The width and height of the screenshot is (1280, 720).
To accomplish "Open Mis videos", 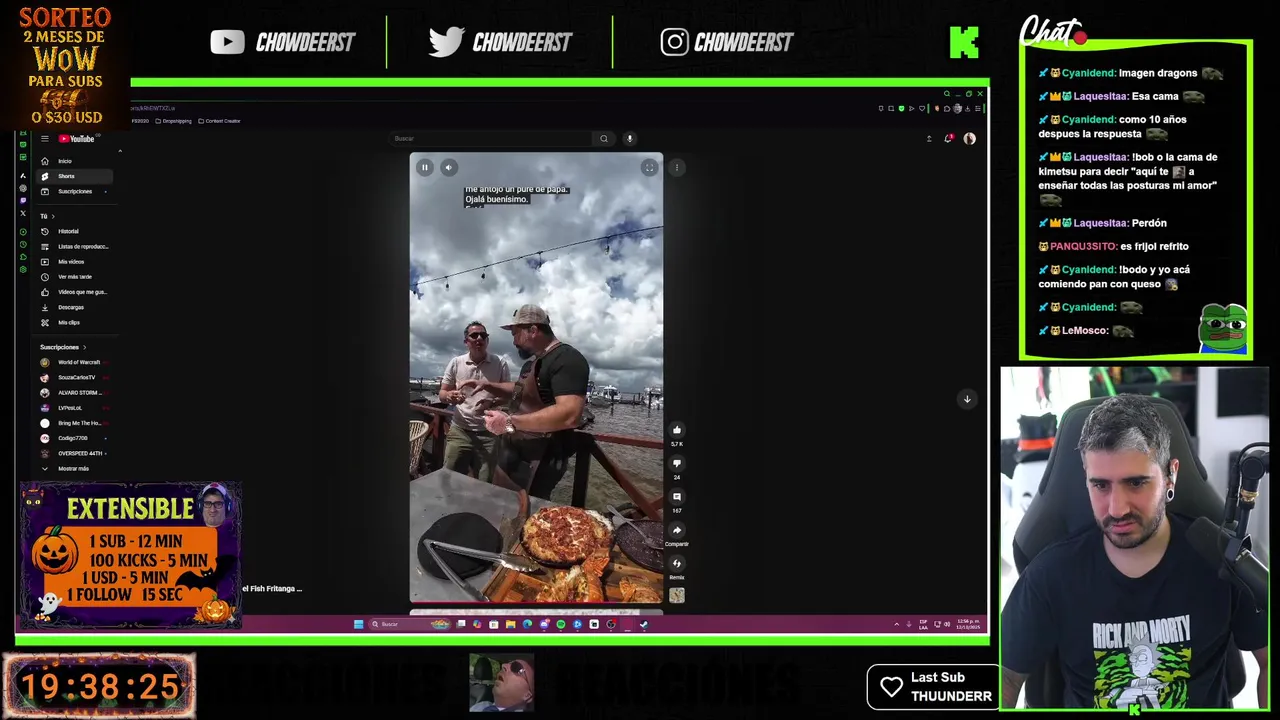I will pos(73,262).
